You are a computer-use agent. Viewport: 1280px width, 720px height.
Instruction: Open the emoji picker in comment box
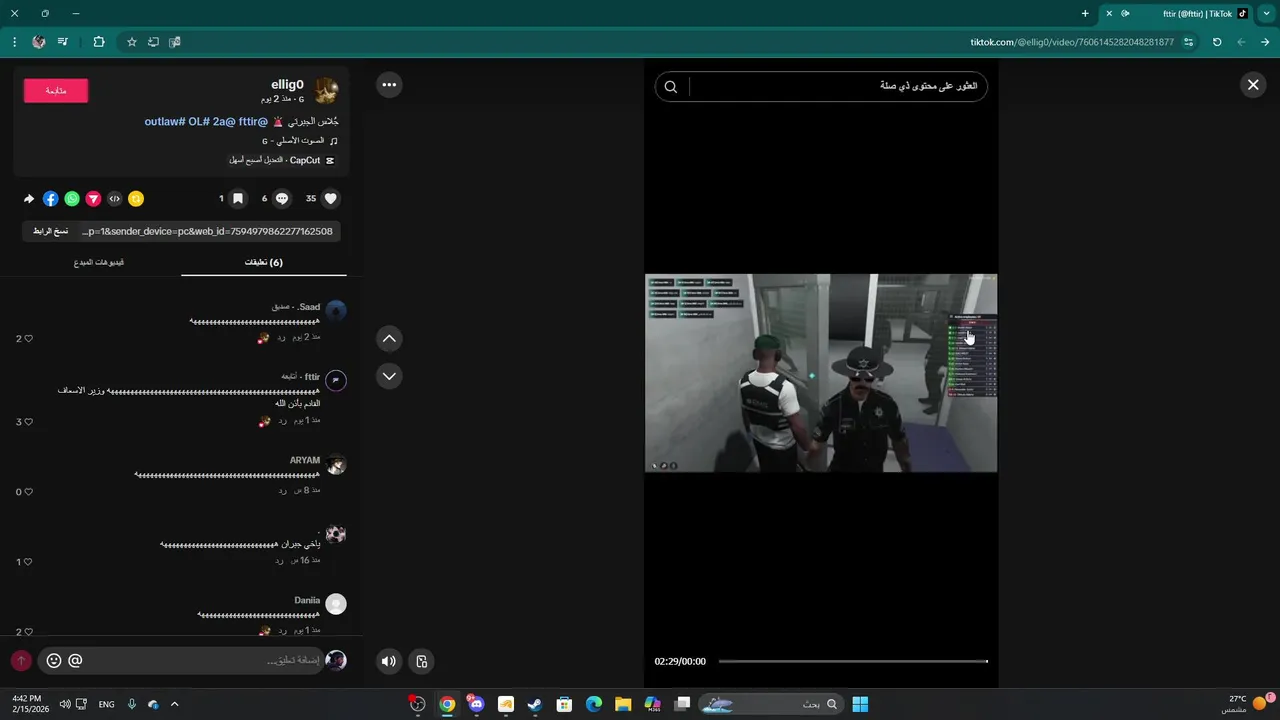54,661
